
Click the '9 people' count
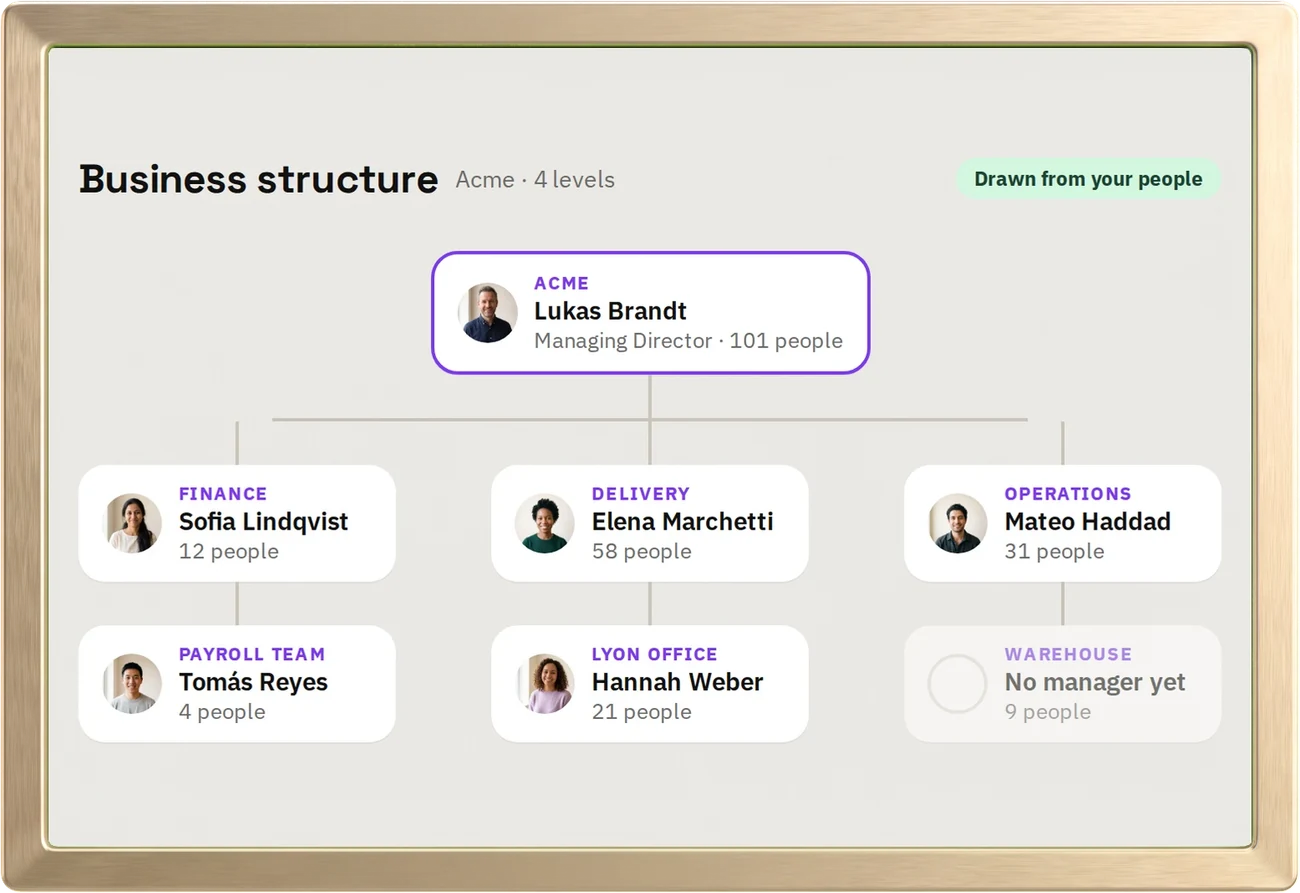click(x=1048, y=713)
